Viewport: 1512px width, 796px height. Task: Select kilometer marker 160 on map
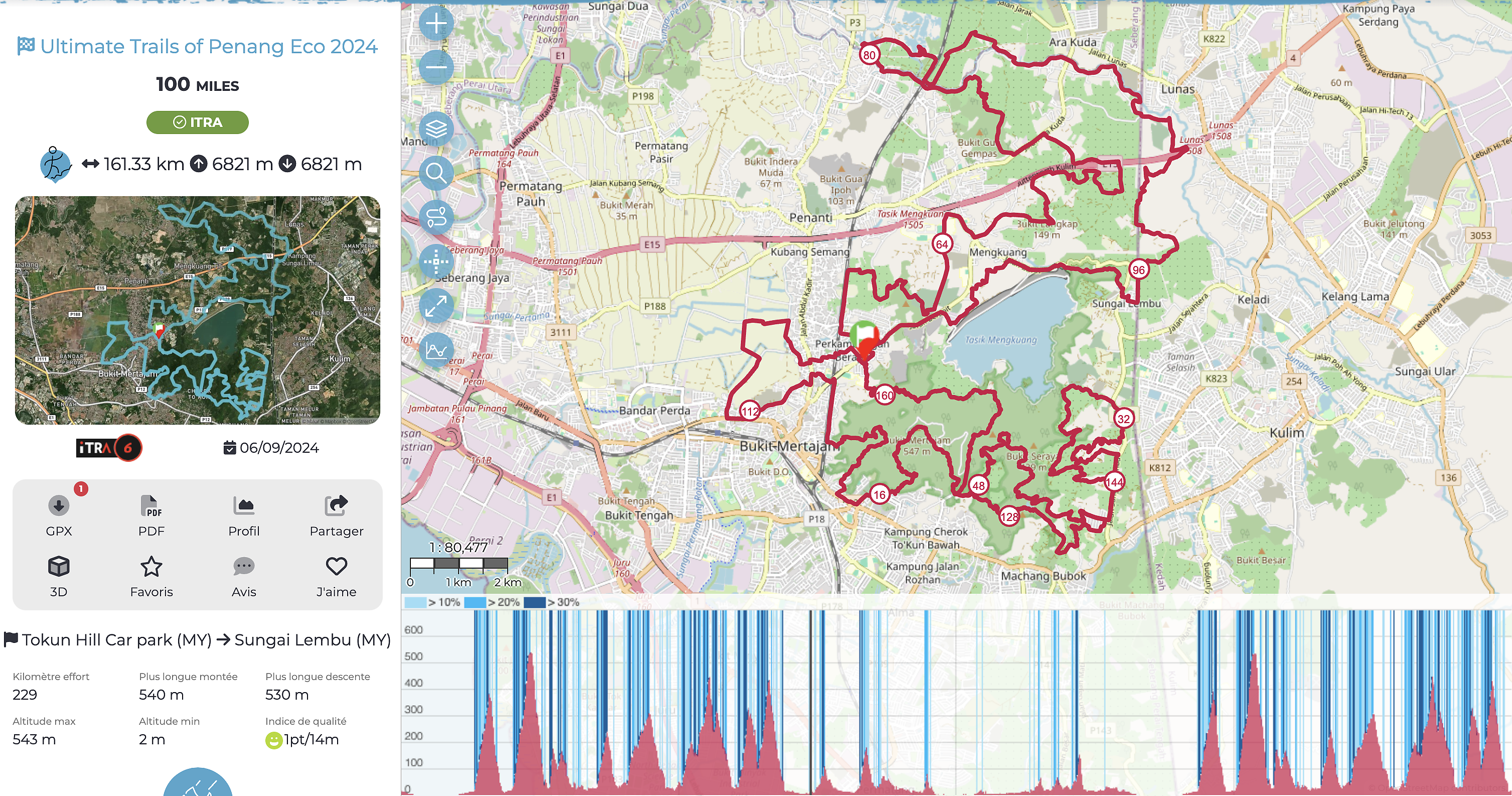(884, 395)
